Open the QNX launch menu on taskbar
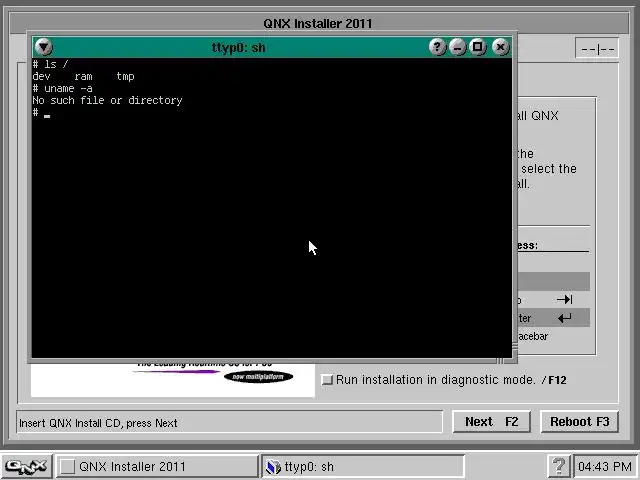The width and height of the screenshot is (640, 480). (x=26, y=466)
